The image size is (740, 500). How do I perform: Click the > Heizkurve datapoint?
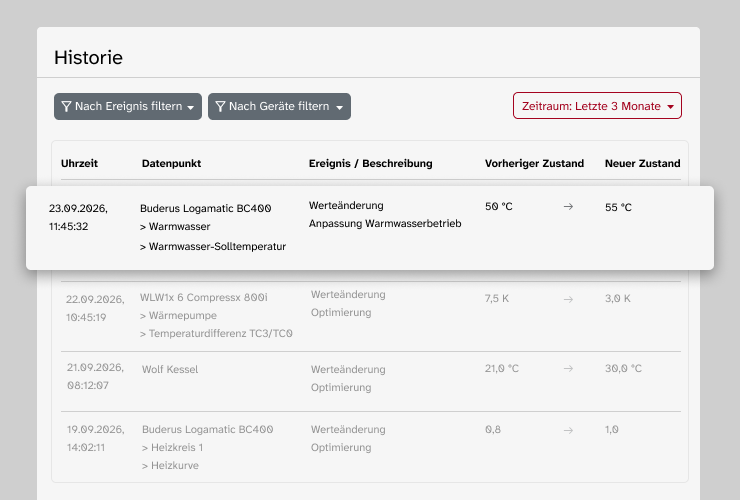[x=170, y=465]
